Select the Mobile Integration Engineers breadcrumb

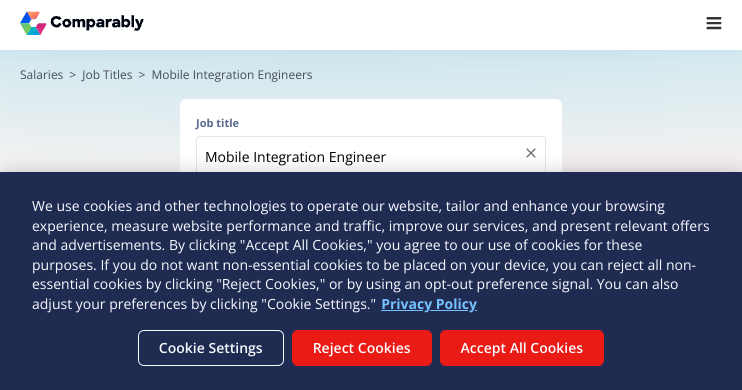point(232,75)
